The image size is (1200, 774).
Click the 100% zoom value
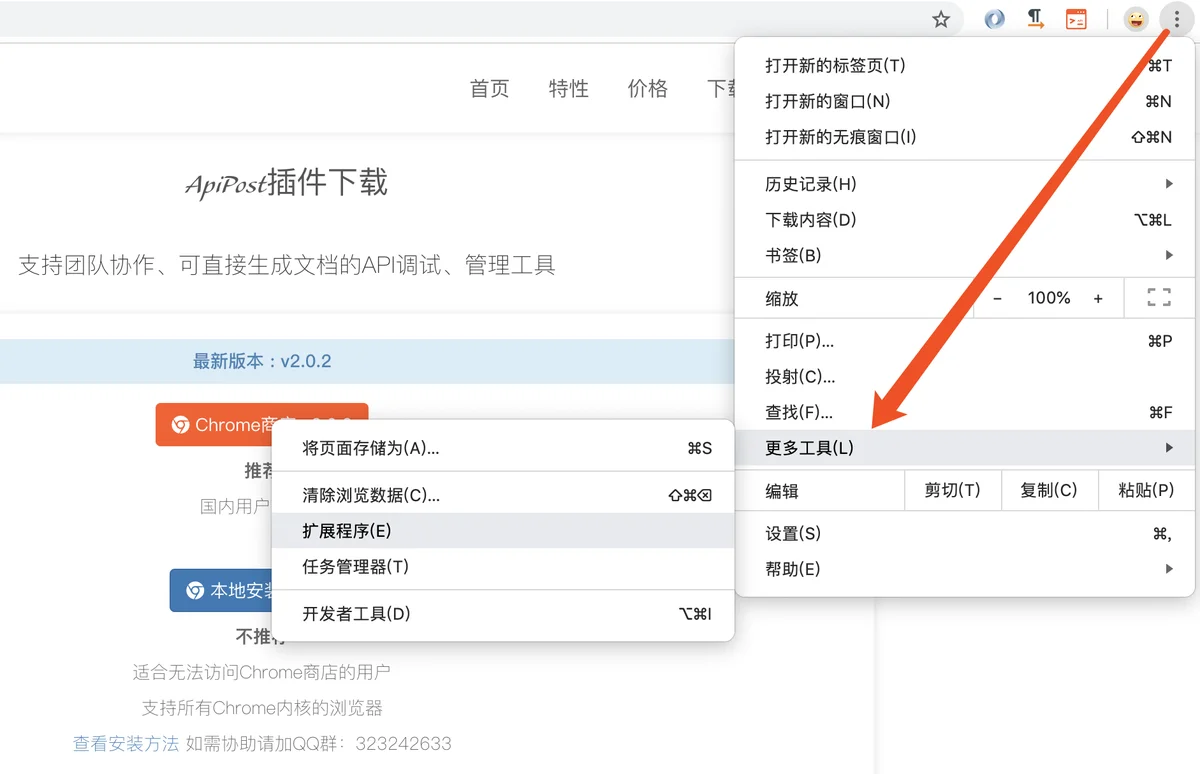pos(1049,298)
